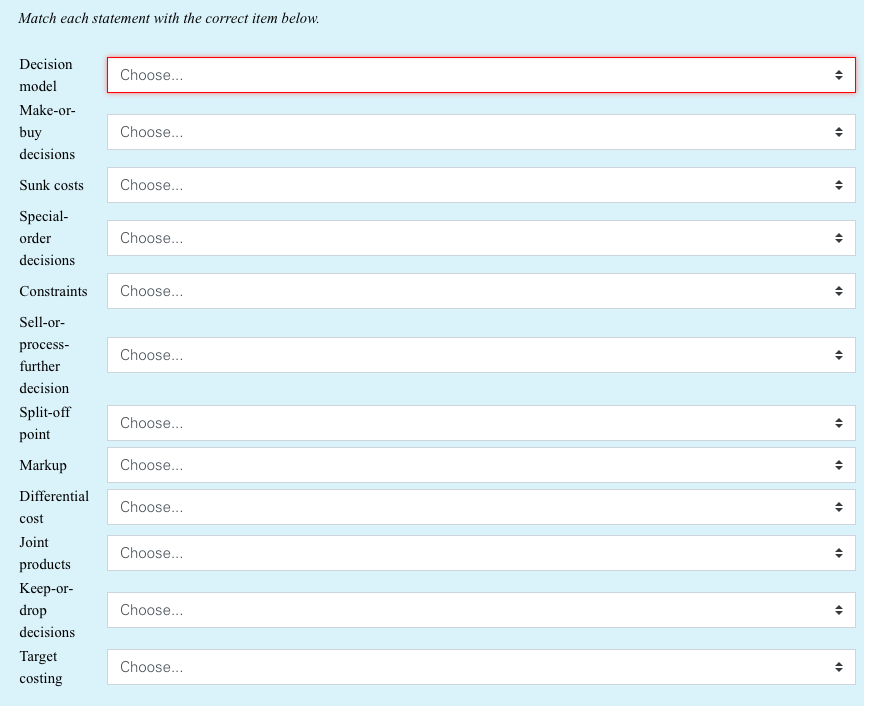Open the Constraints answer selector
Screen dimensions: 869x710
(x=482, y=291)
